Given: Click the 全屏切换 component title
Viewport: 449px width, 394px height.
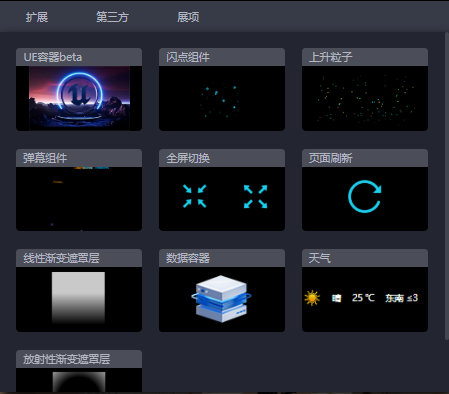Looking at the screenshot, I should tap(188, 158).
